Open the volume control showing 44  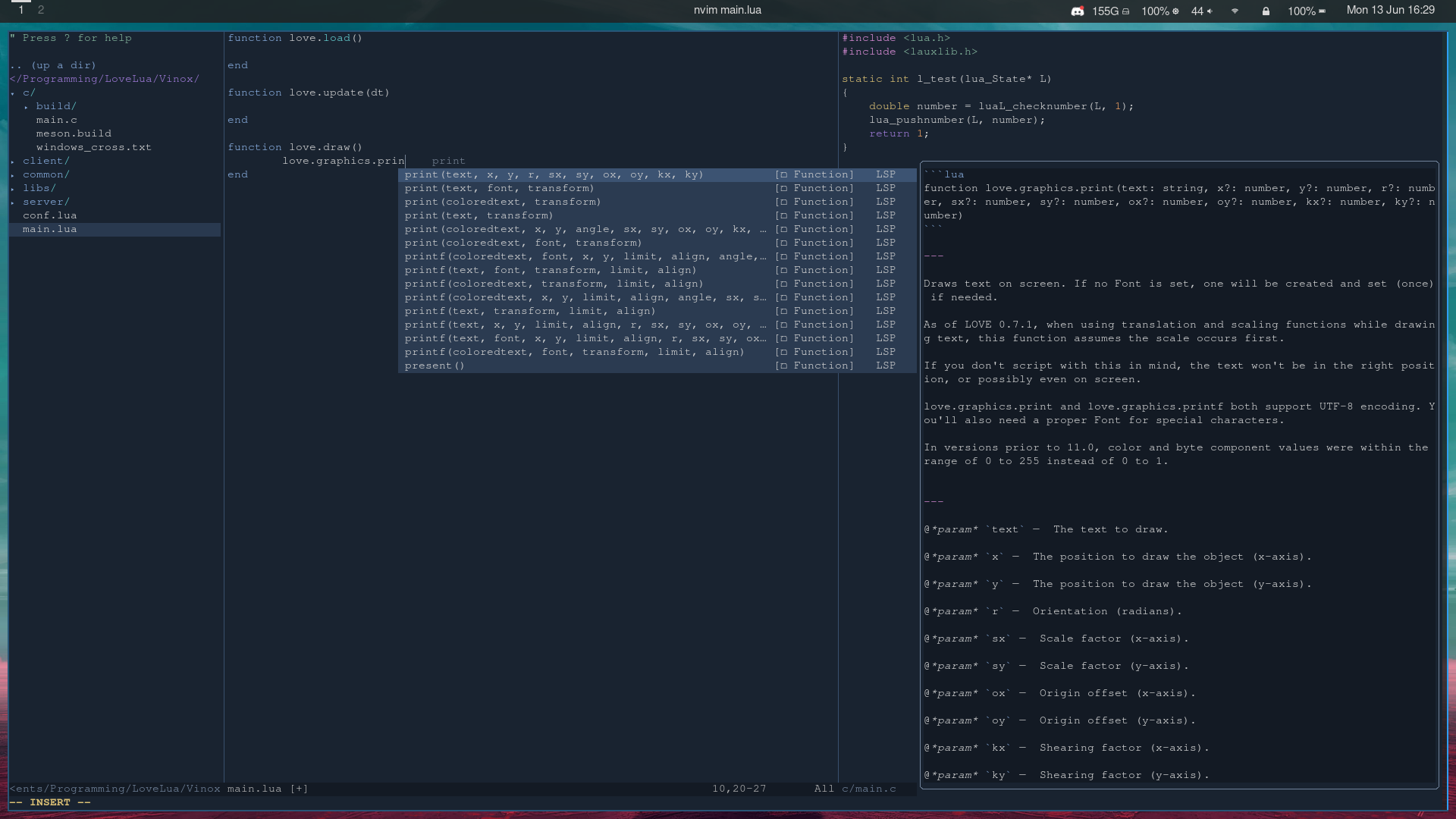(x=1197, y=11)
